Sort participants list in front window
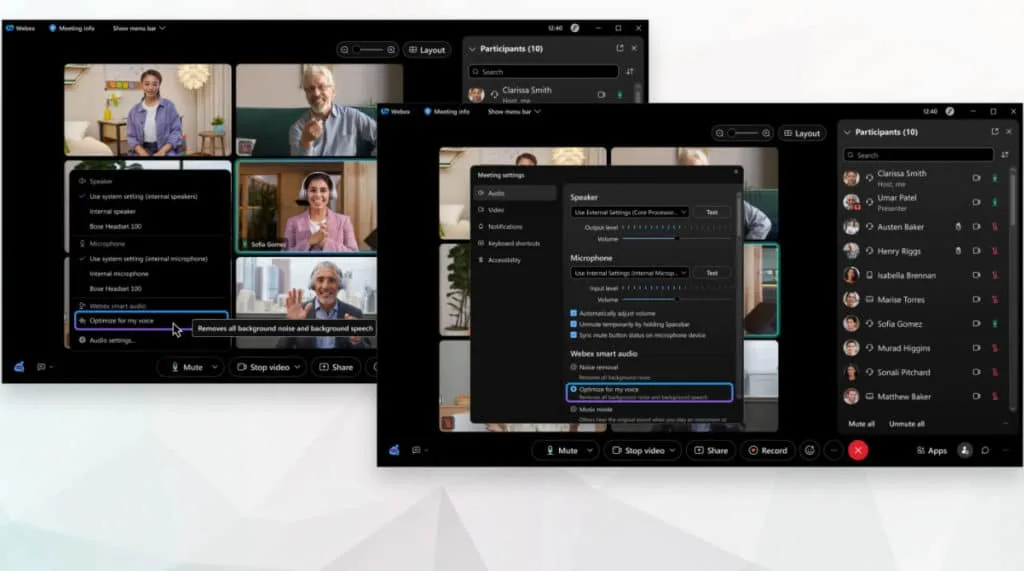Viewport: 1024px width, 571px height. [1004, 155]
